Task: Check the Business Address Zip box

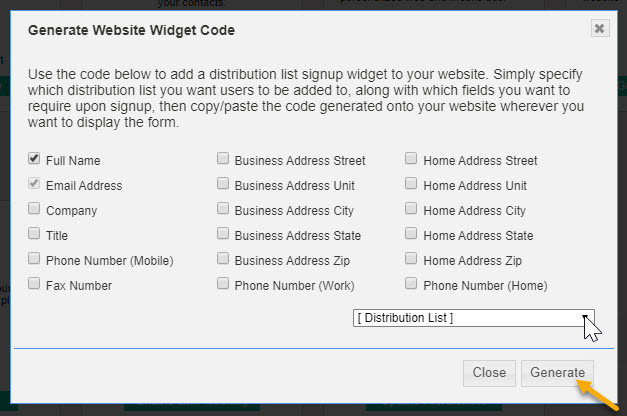Action: [223, 258]
